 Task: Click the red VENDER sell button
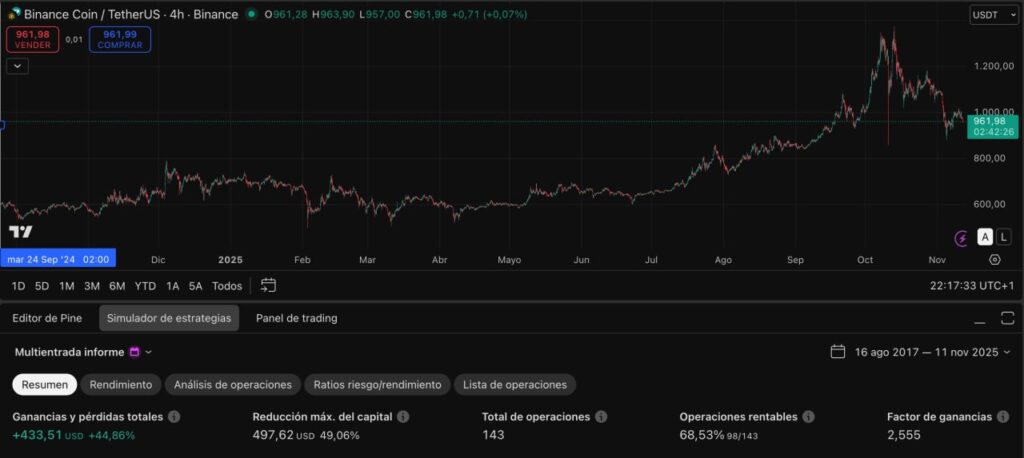click(33, 39)
